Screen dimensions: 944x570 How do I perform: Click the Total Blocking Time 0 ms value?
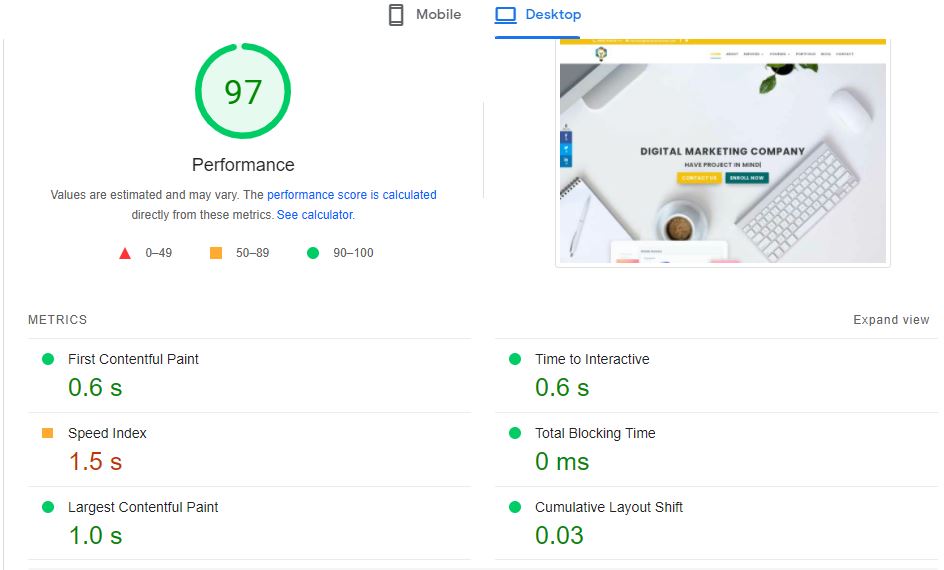pos(562,462)
